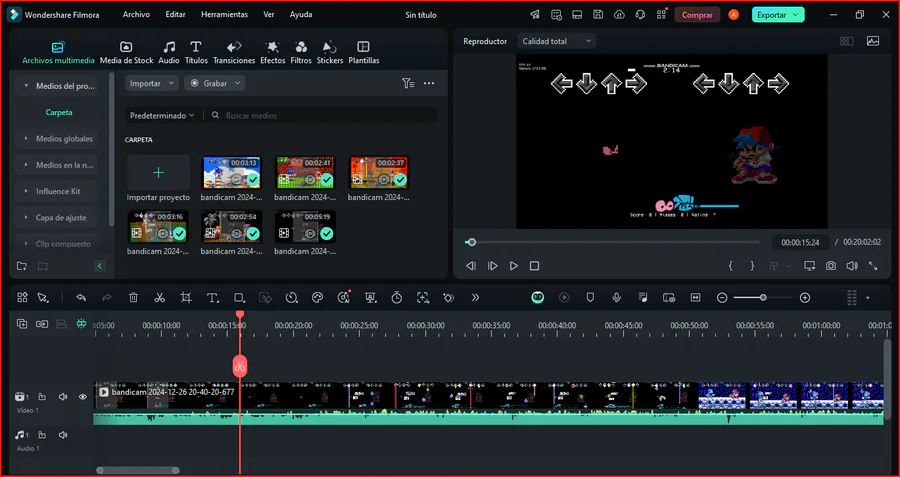Expand Capa de ajuste section
The image size is (900, 477).
click(x=56, y=218)
